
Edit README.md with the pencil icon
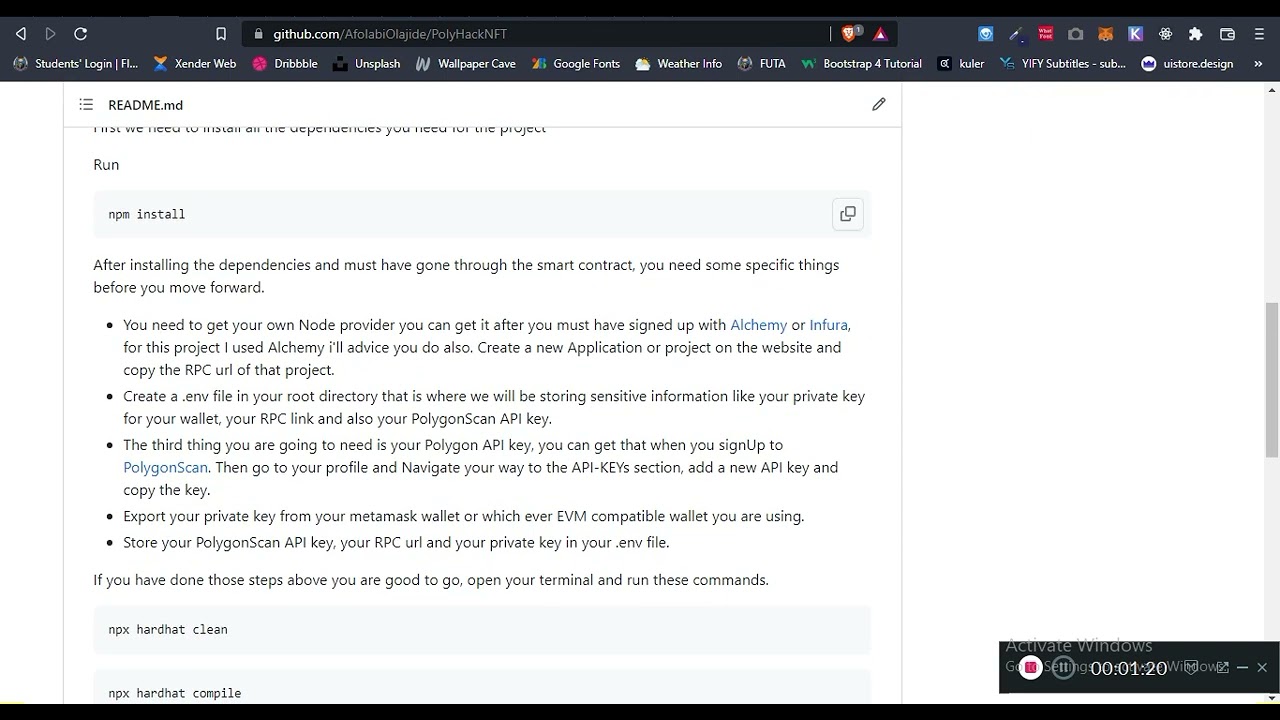click(x=879, y=104)
